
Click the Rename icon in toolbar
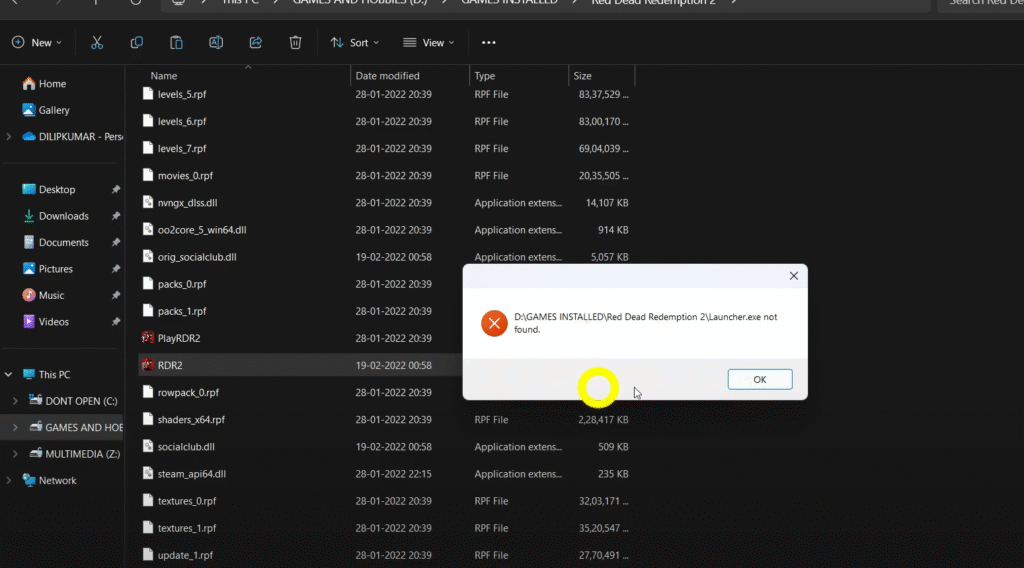point(216,42)
